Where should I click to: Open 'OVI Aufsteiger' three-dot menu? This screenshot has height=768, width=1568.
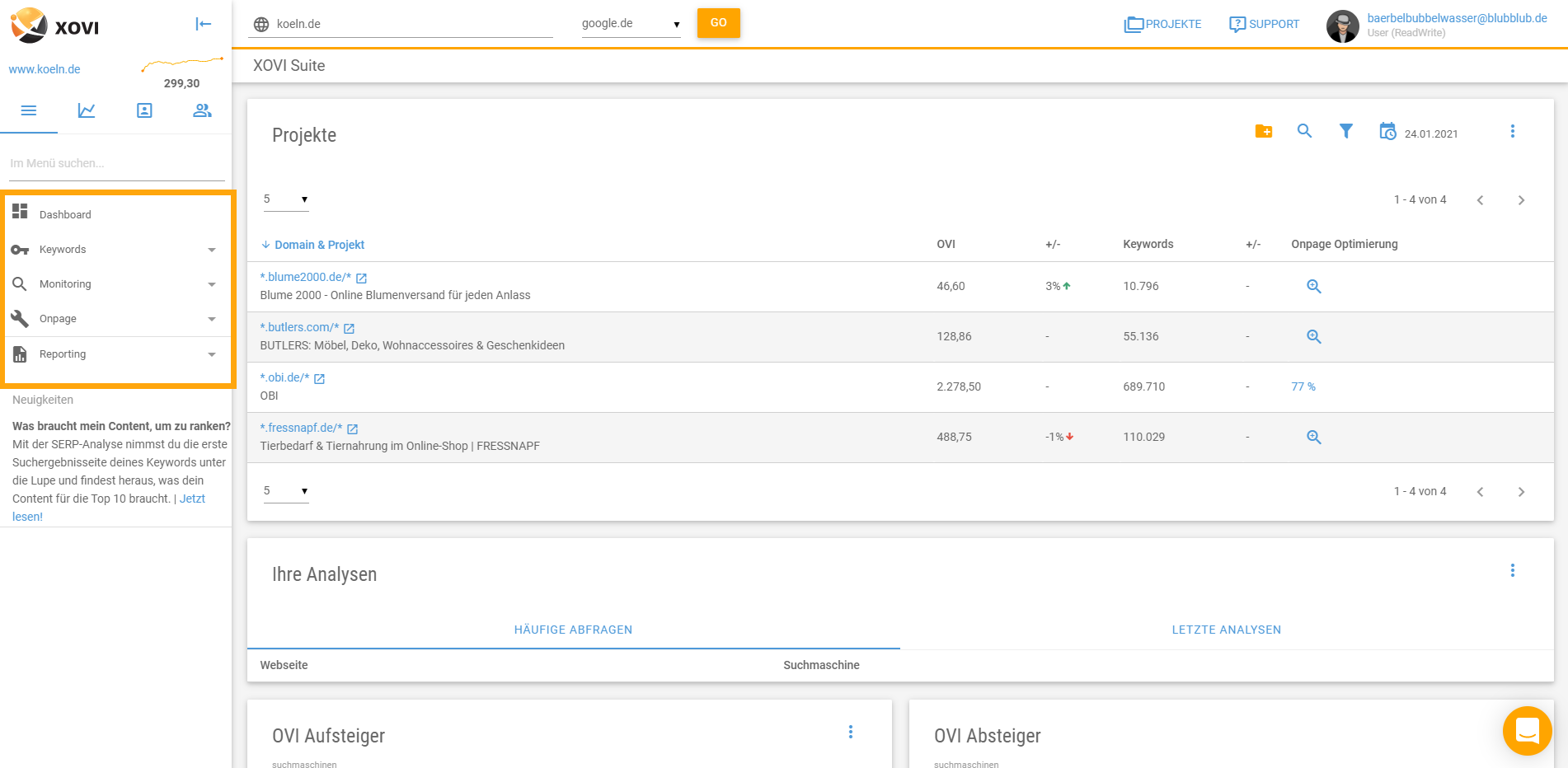tap(851, 732)
